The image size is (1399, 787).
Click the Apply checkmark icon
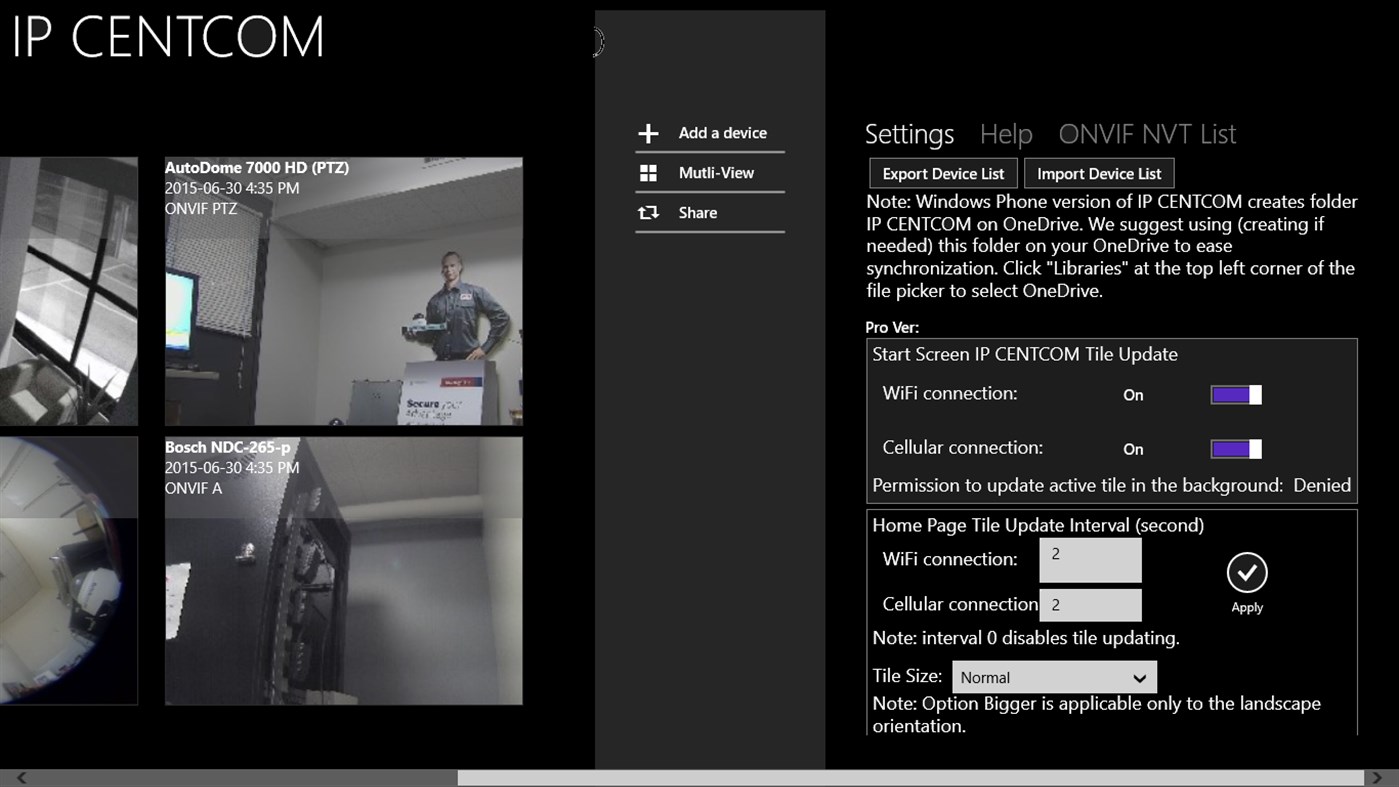click(1247, 573)
